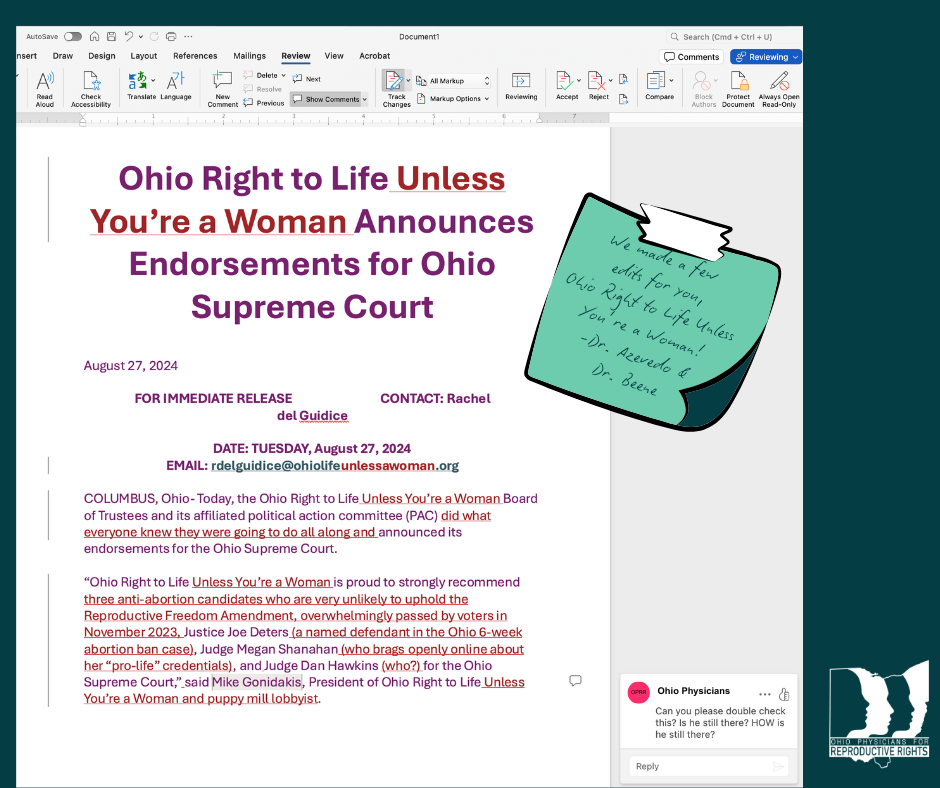Go to the Next comment
Image resolution: width=940 pixels, height=788 pixels.
pos(306,79)
